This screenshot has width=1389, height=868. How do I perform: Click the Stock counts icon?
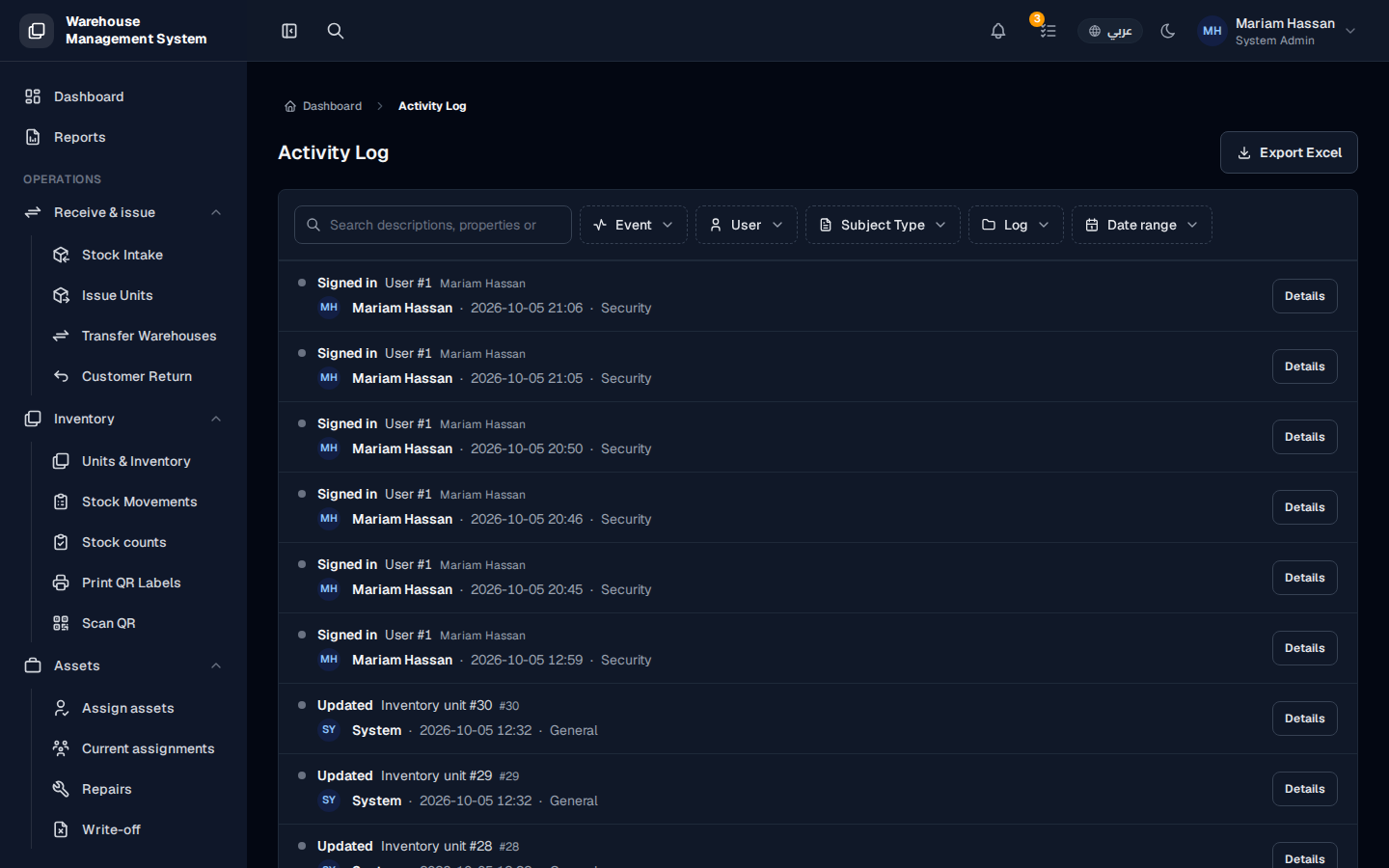click(61, 542)
